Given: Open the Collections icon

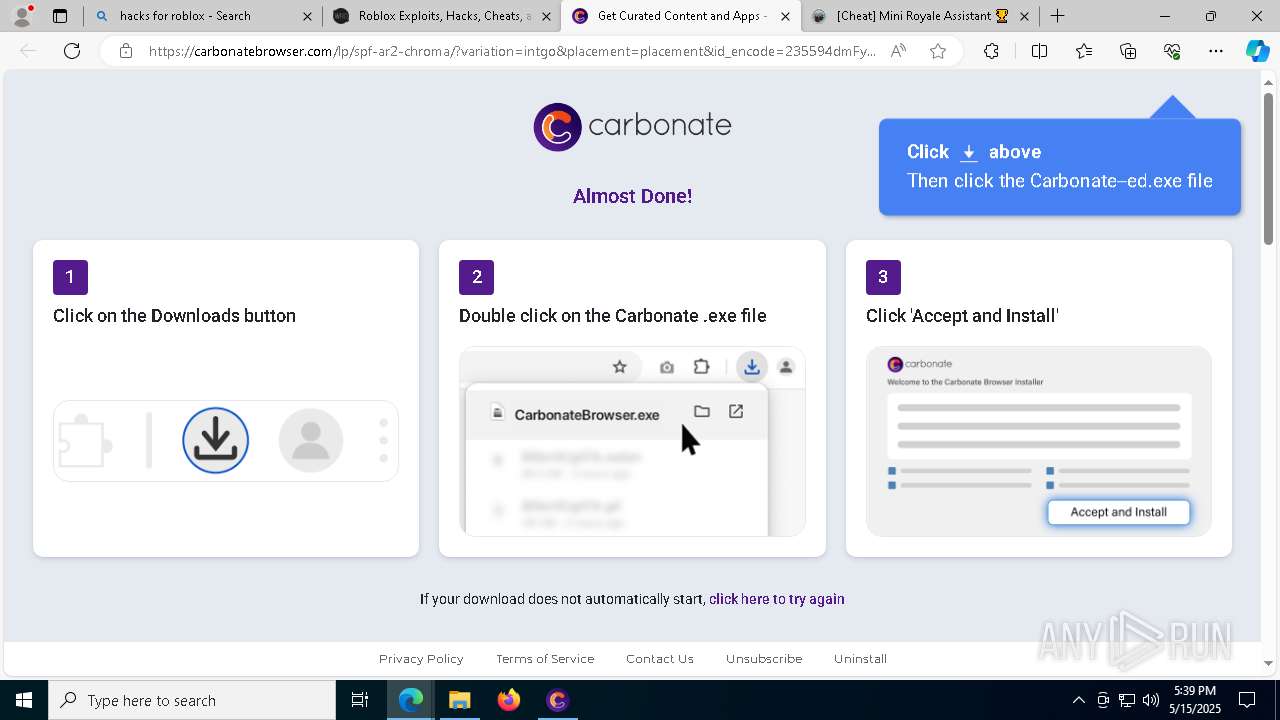Looking at the screenshot, I should [1128, 51].
